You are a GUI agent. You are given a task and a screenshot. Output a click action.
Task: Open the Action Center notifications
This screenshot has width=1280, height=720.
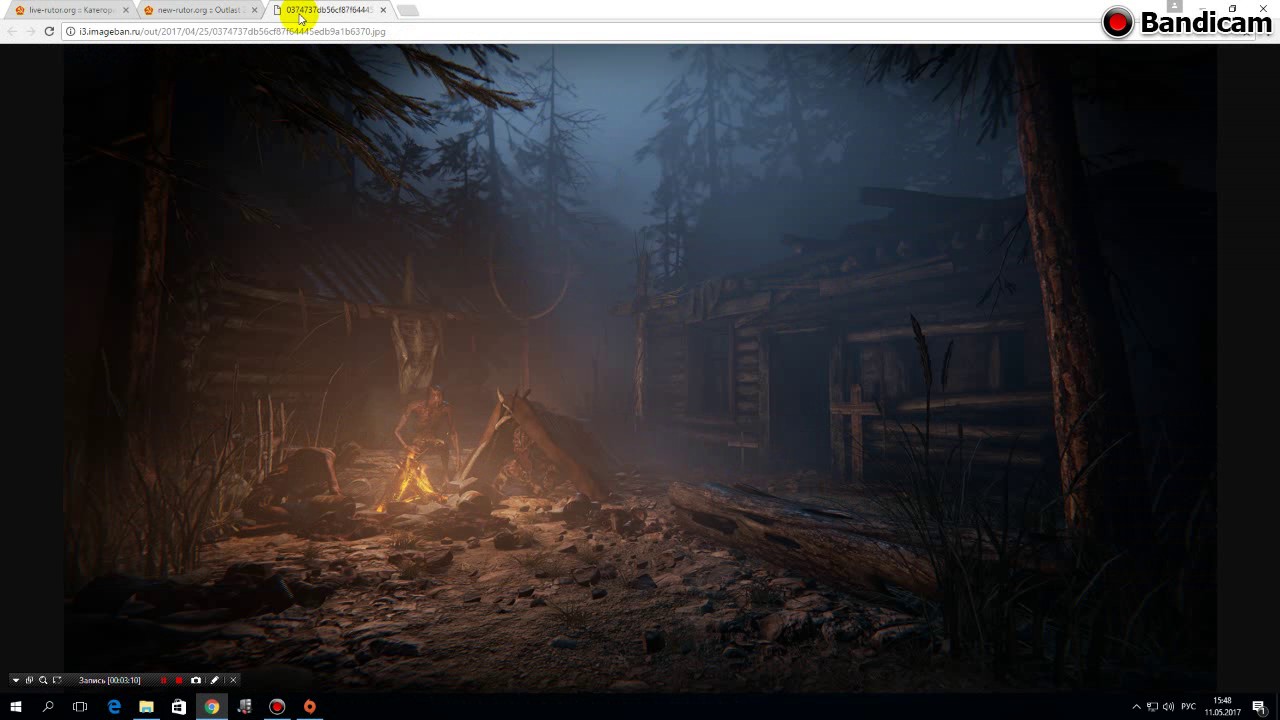point(1259,707)
